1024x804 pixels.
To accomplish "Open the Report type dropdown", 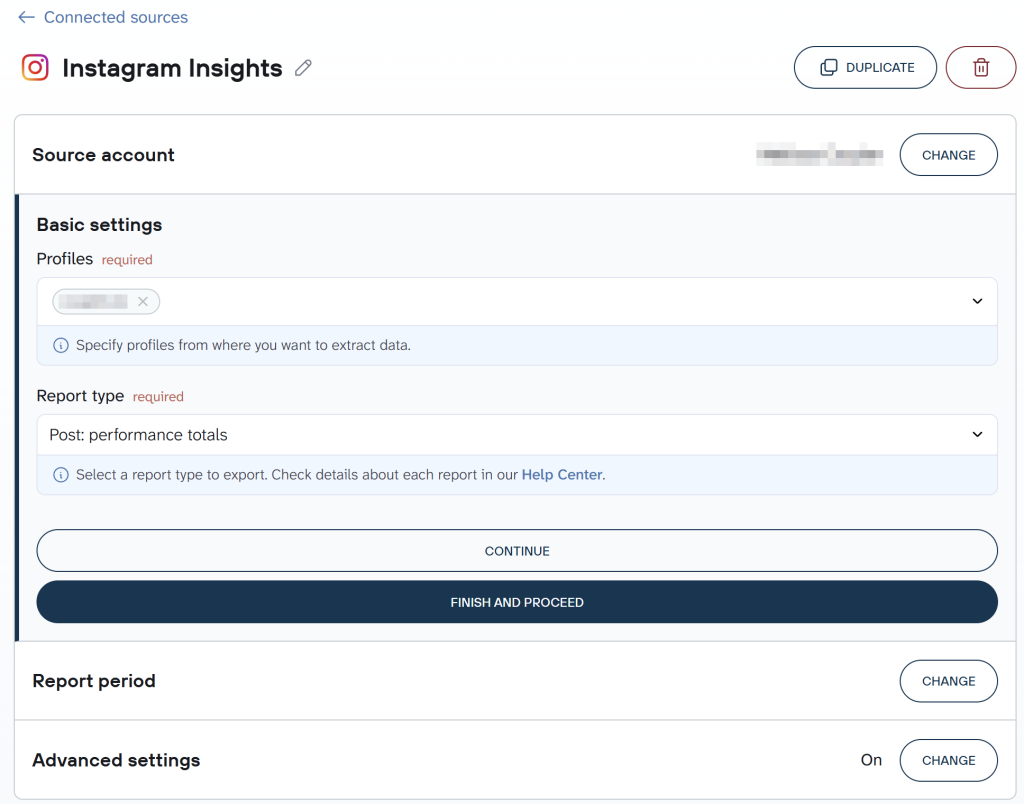I will (517, 435).
